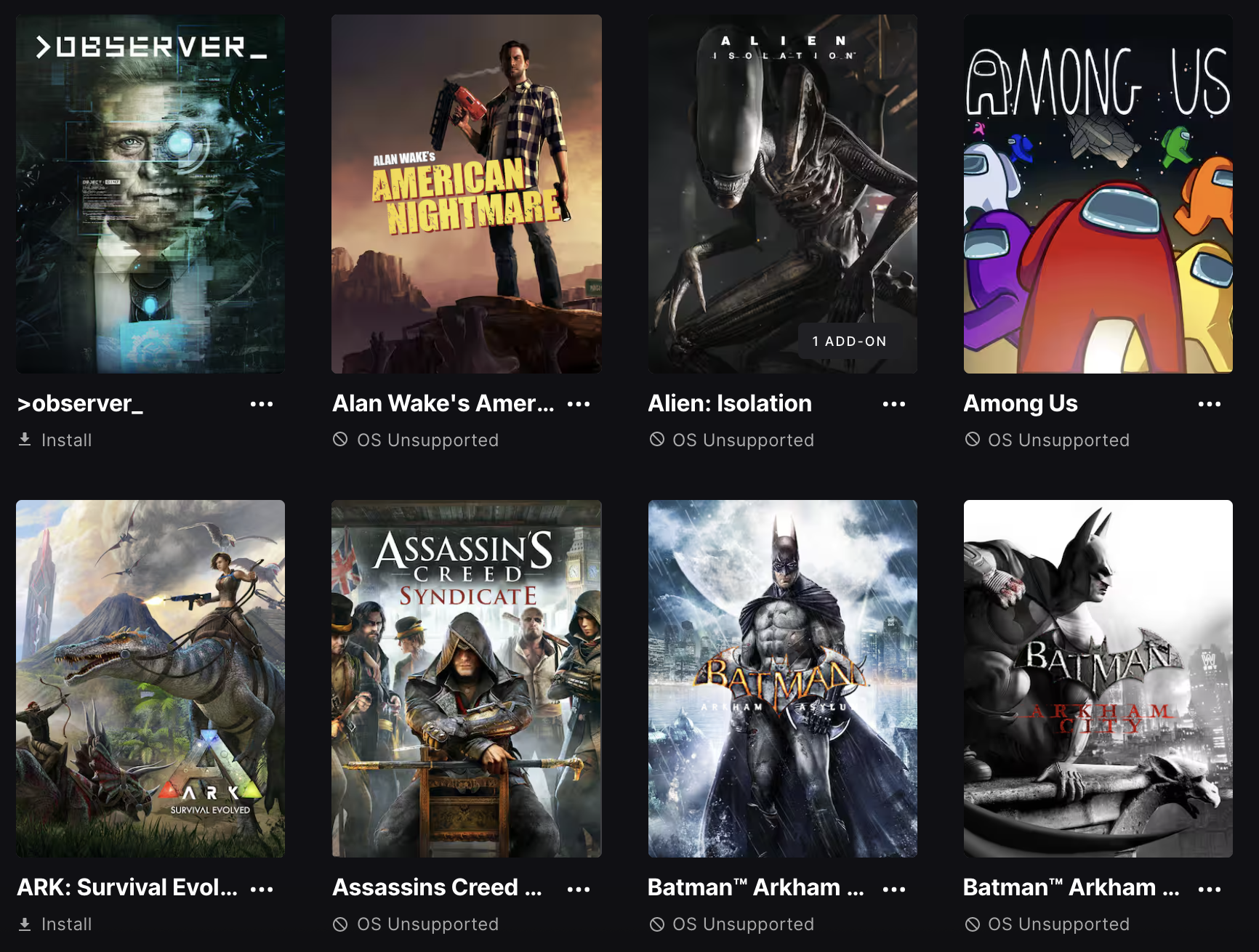The image size is (1259, 952).
Task: Click the 1 ADD-ON badge on Alien: Isolation
Action: pos(850,341)
